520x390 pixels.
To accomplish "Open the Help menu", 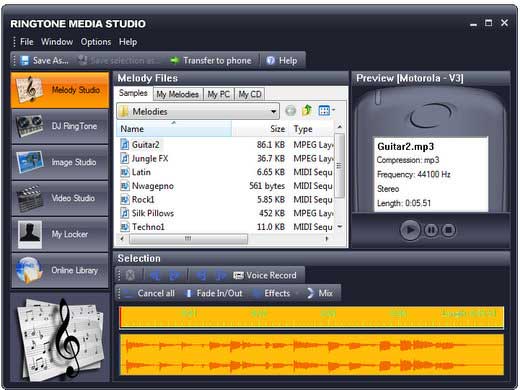I will coord(128,42).
